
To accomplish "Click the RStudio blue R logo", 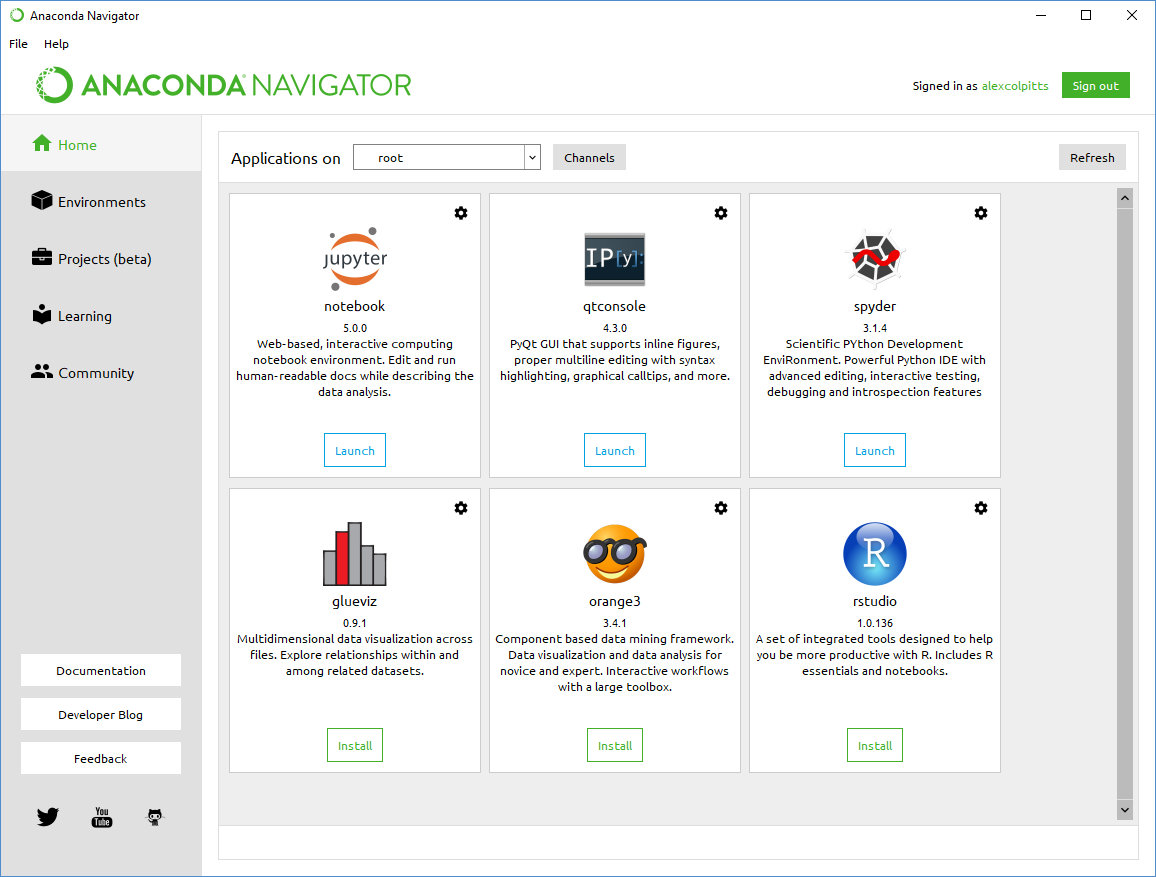I will [874, 553].
